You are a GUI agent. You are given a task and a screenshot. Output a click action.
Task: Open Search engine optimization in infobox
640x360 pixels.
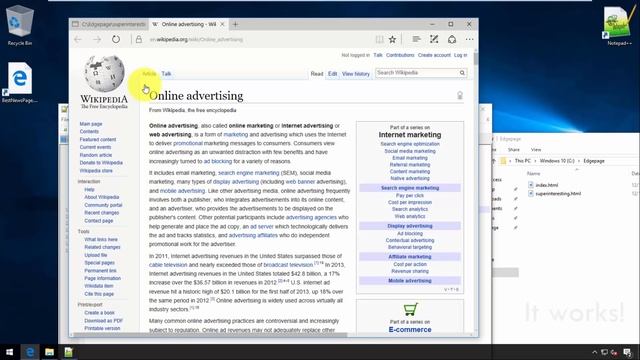(x=410, y=144)
